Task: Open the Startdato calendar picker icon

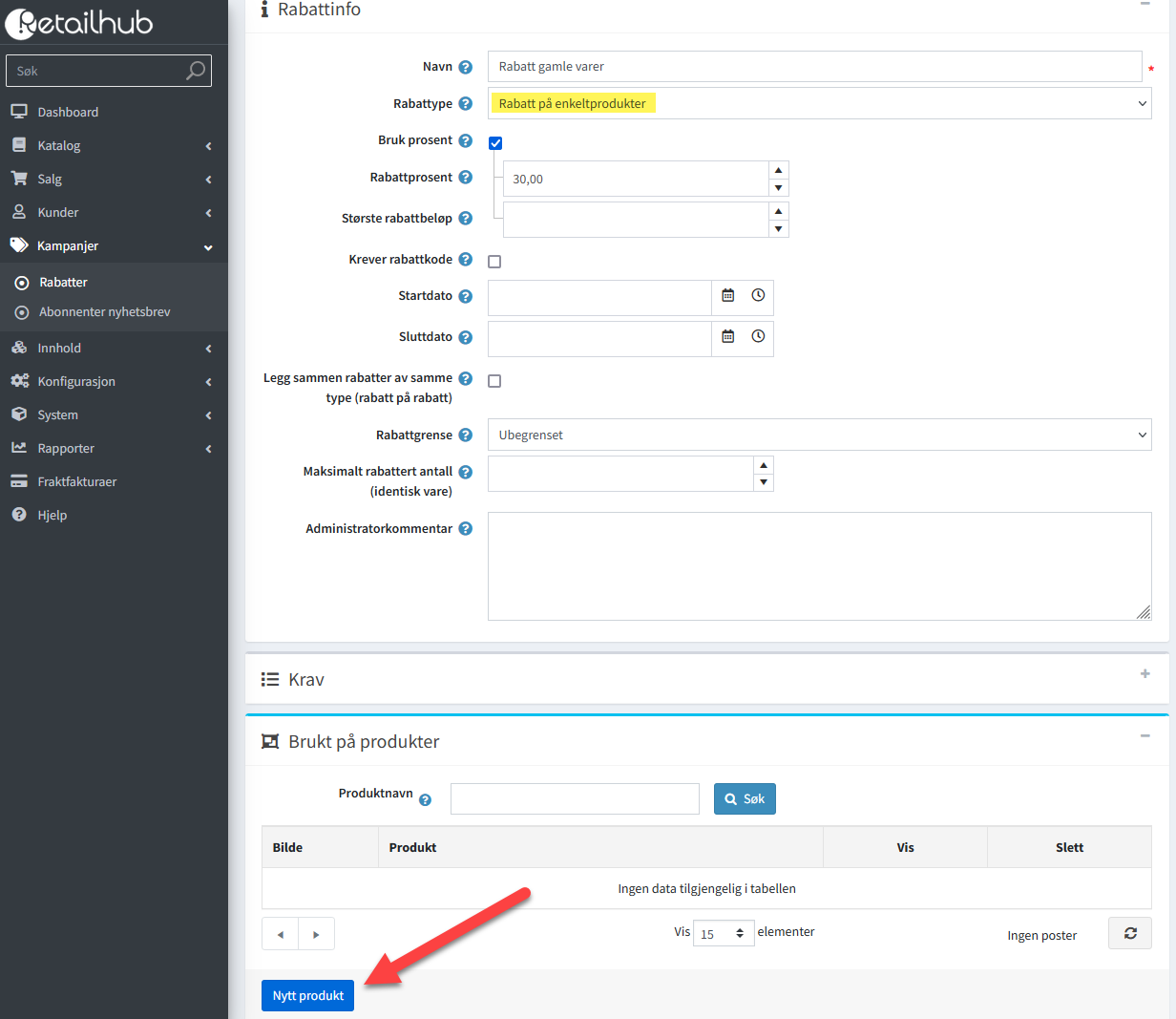Action: click(727, 296)
